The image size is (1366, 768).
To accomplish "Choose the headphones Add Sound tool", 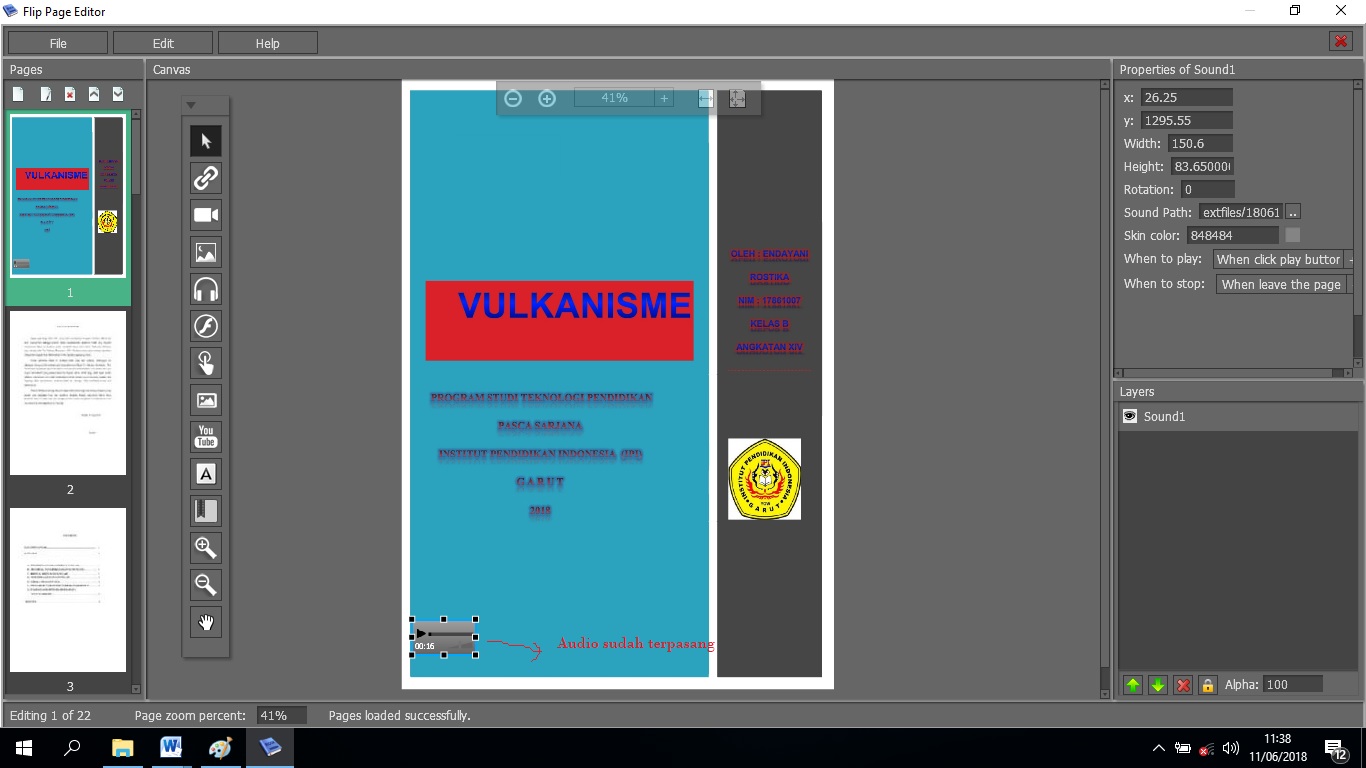I will pos(206,289).
